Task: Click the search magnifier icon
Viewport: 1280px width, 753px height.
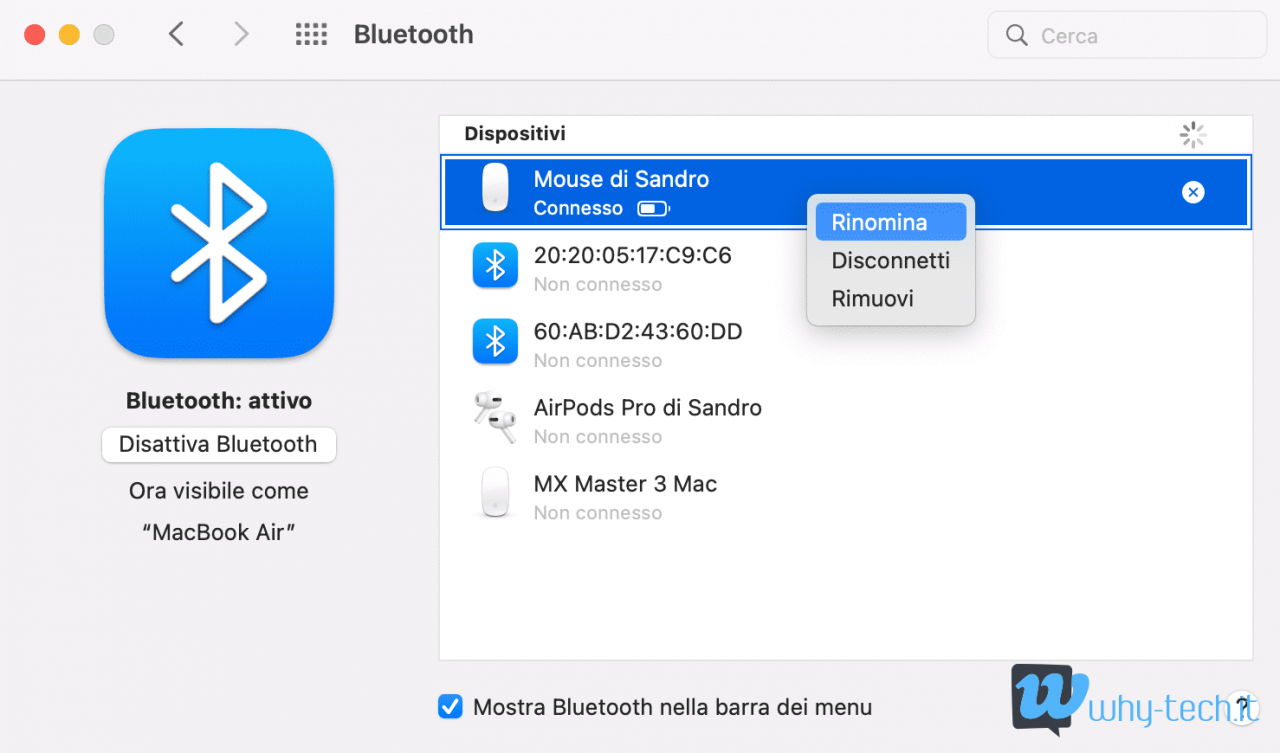Action: point(1017,35)
